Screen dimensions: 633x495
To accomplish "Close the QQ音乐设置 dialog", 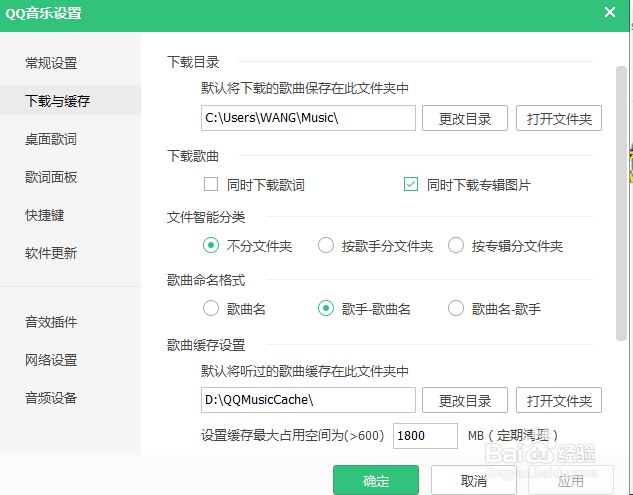I will click(x=610, y=12).
